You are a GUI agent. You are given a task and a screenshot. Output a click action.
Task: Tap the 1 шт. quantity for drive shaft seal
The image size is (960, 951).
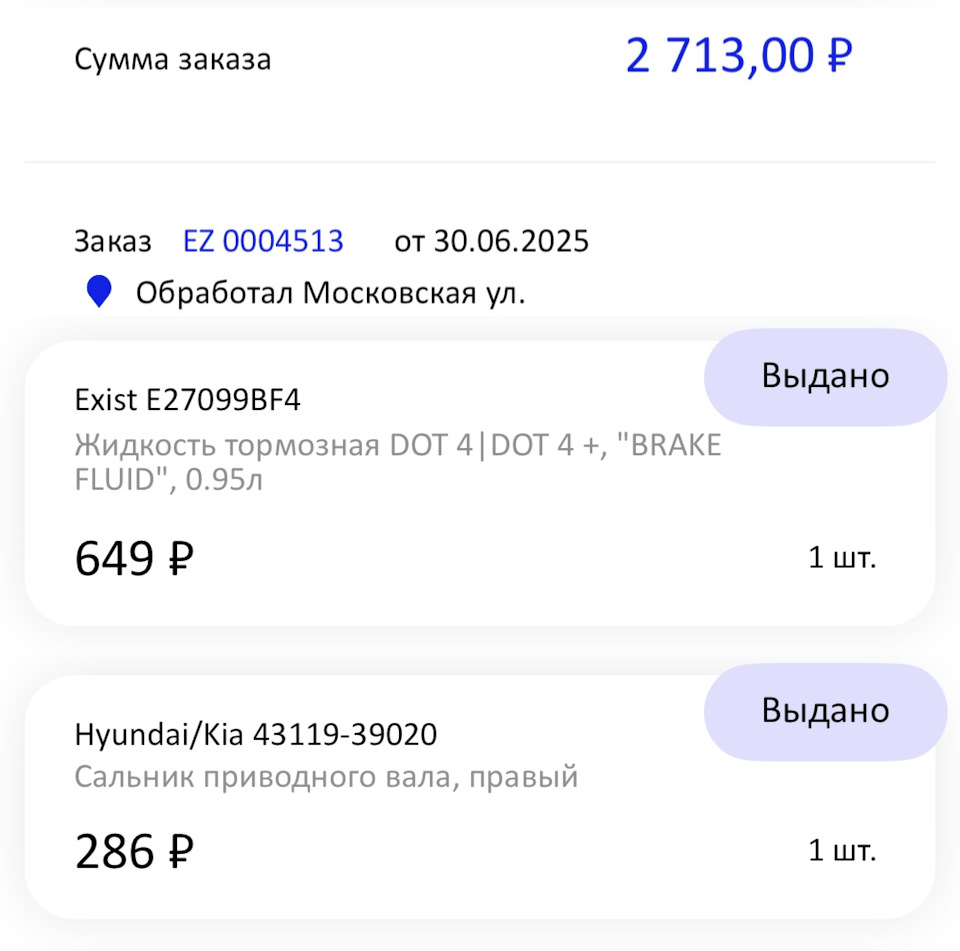click(842, 850)
